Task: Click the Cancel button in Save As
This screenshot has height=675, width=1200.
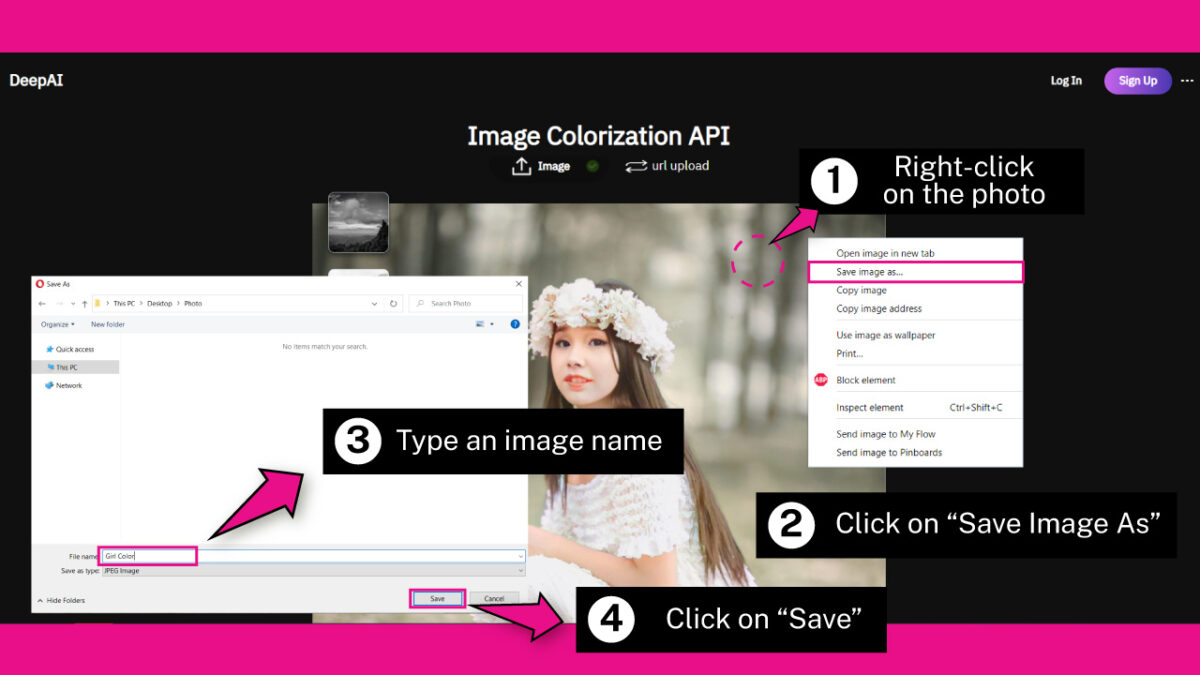Action: click(x=494, y=597)
